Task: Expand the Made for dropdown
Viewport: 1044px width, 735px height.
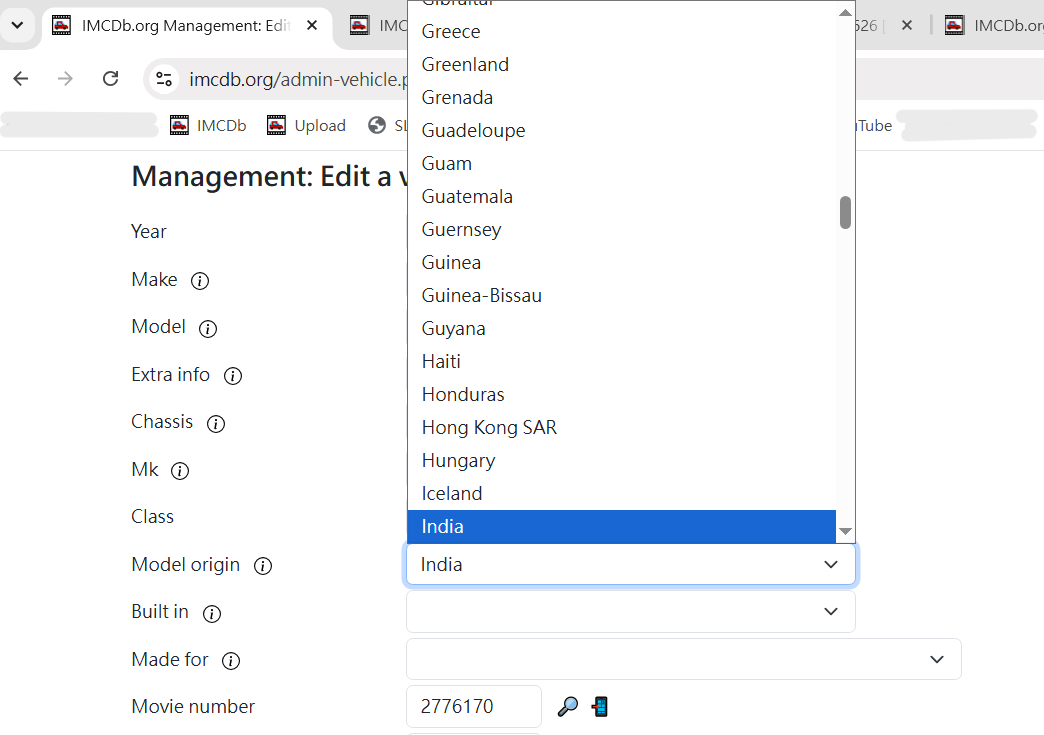Action: [684, 659]
